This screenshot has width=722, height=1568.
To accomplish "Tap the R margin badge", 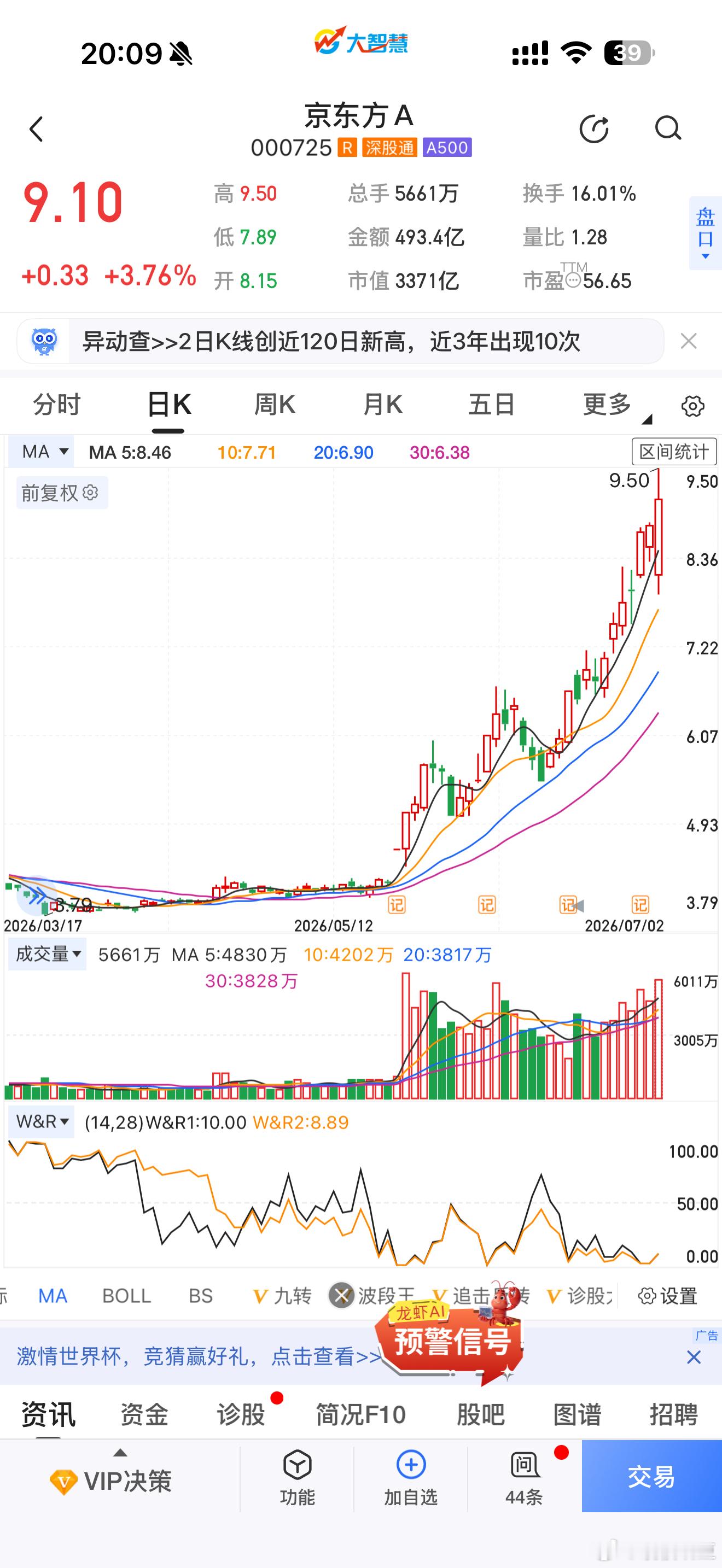I will [x=347, y=147].
